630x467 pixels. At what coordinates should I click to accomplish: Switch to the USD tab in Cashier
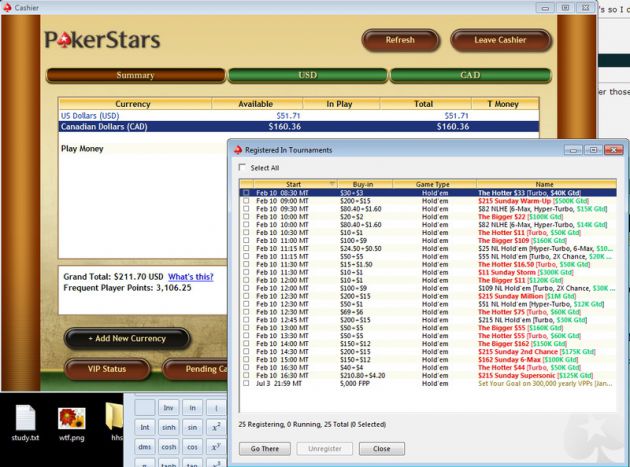point(307,75)
